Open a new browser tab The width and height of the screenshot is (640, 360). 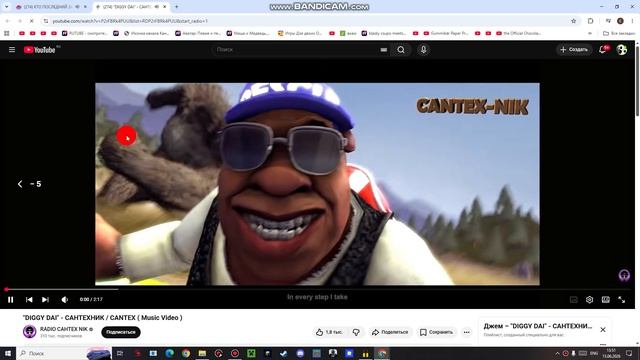177,7
